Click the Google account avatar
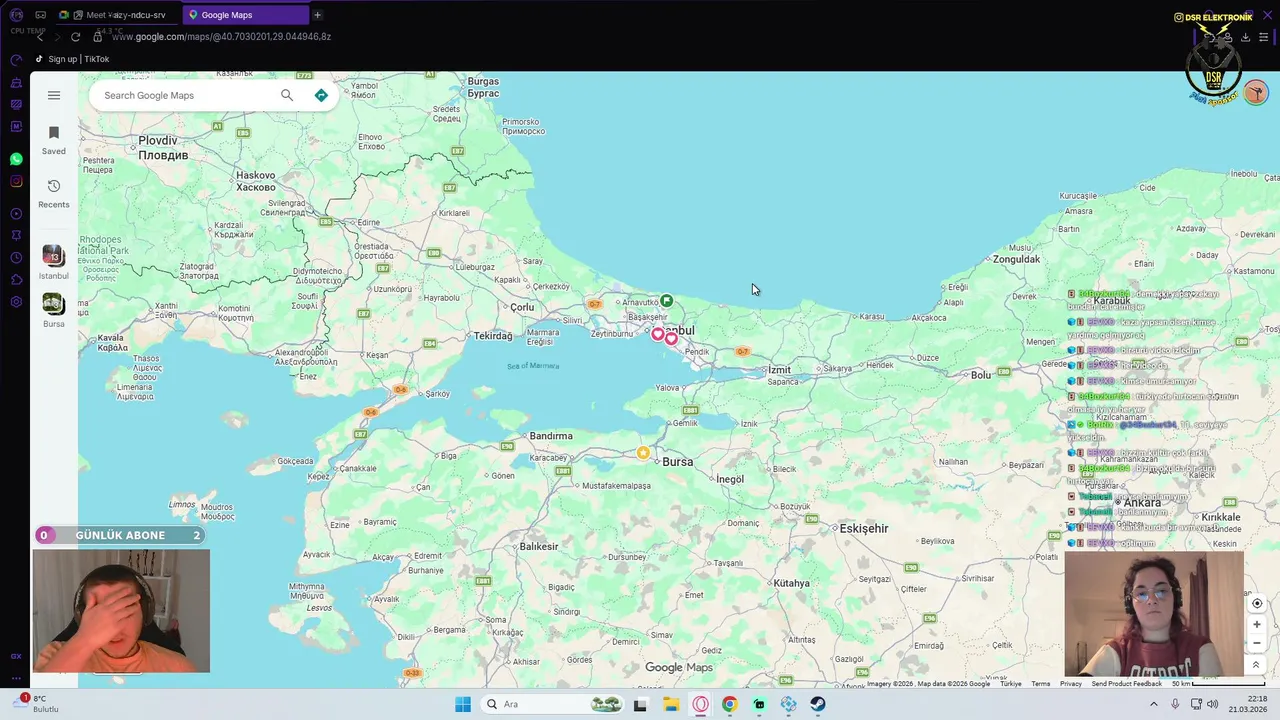The image size is (1280, 720). click(x=1256, y=93)
